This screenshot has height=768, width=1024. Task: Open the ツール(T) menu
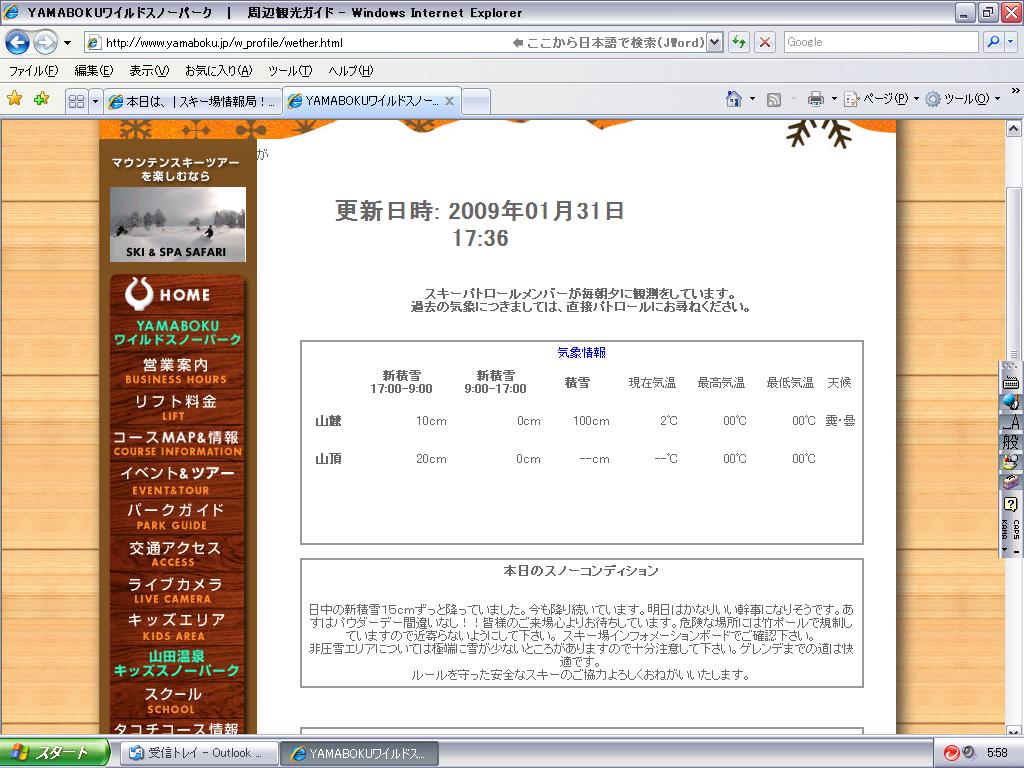[290, 71]
